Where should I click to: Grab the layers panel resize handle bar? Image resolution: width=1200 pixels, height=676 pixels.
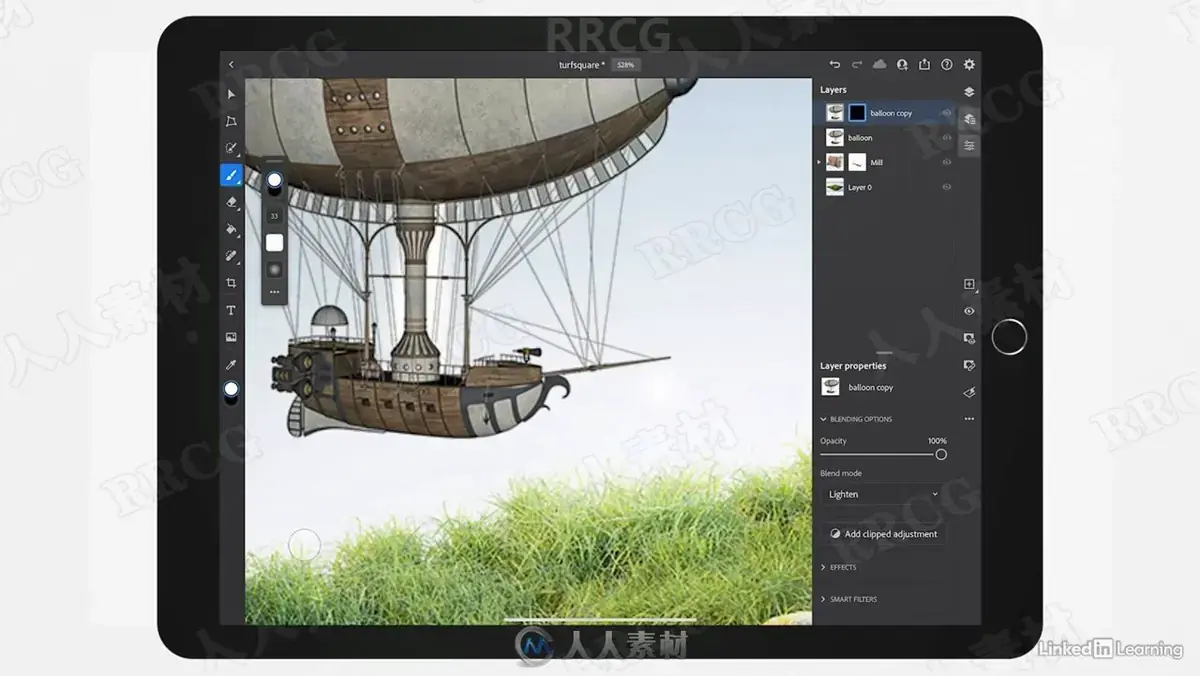point(884,353)
